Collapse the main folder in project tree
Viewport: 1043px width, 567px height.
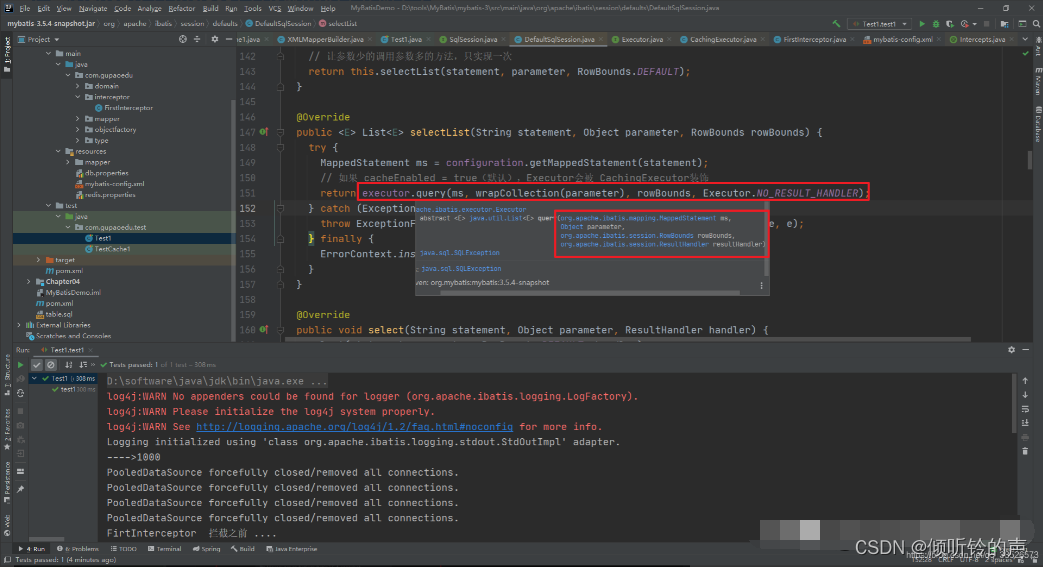point(49,53)
